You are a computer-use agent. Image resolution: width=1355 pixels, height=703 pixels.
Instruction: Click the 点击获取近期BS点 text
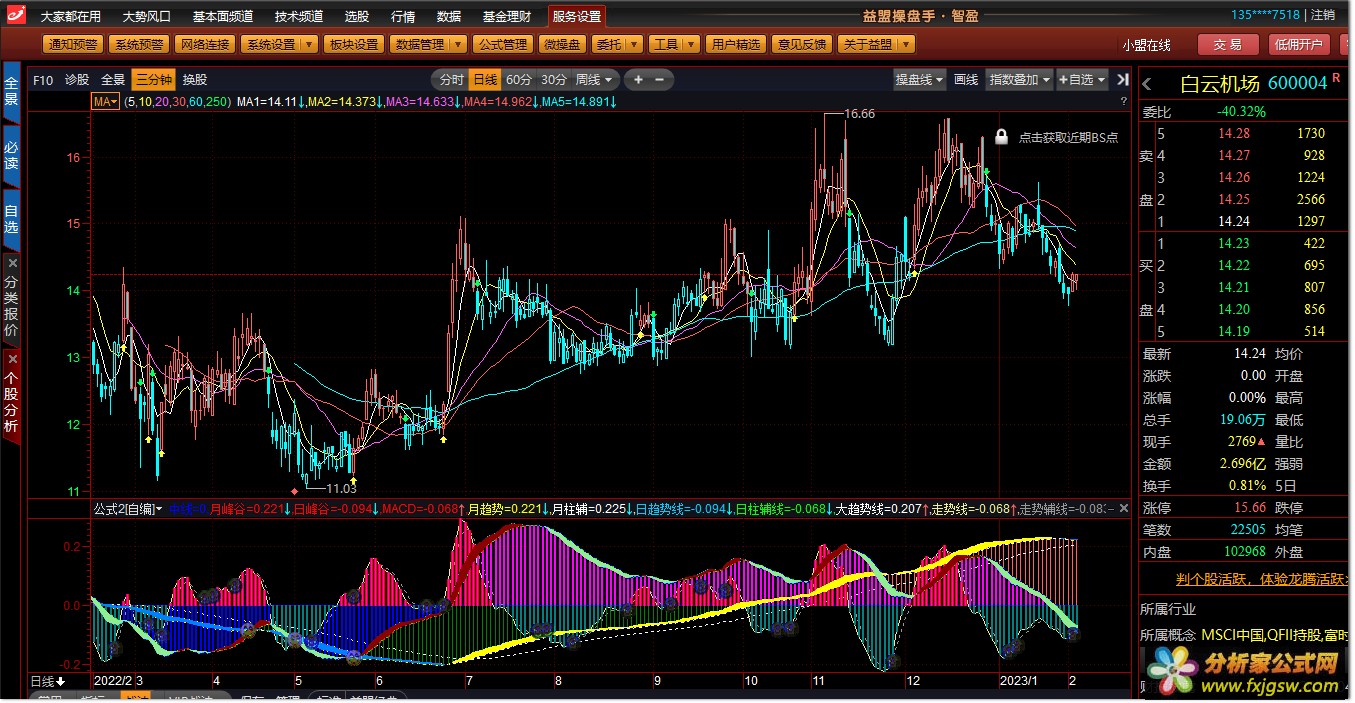tap(1068, 137)
